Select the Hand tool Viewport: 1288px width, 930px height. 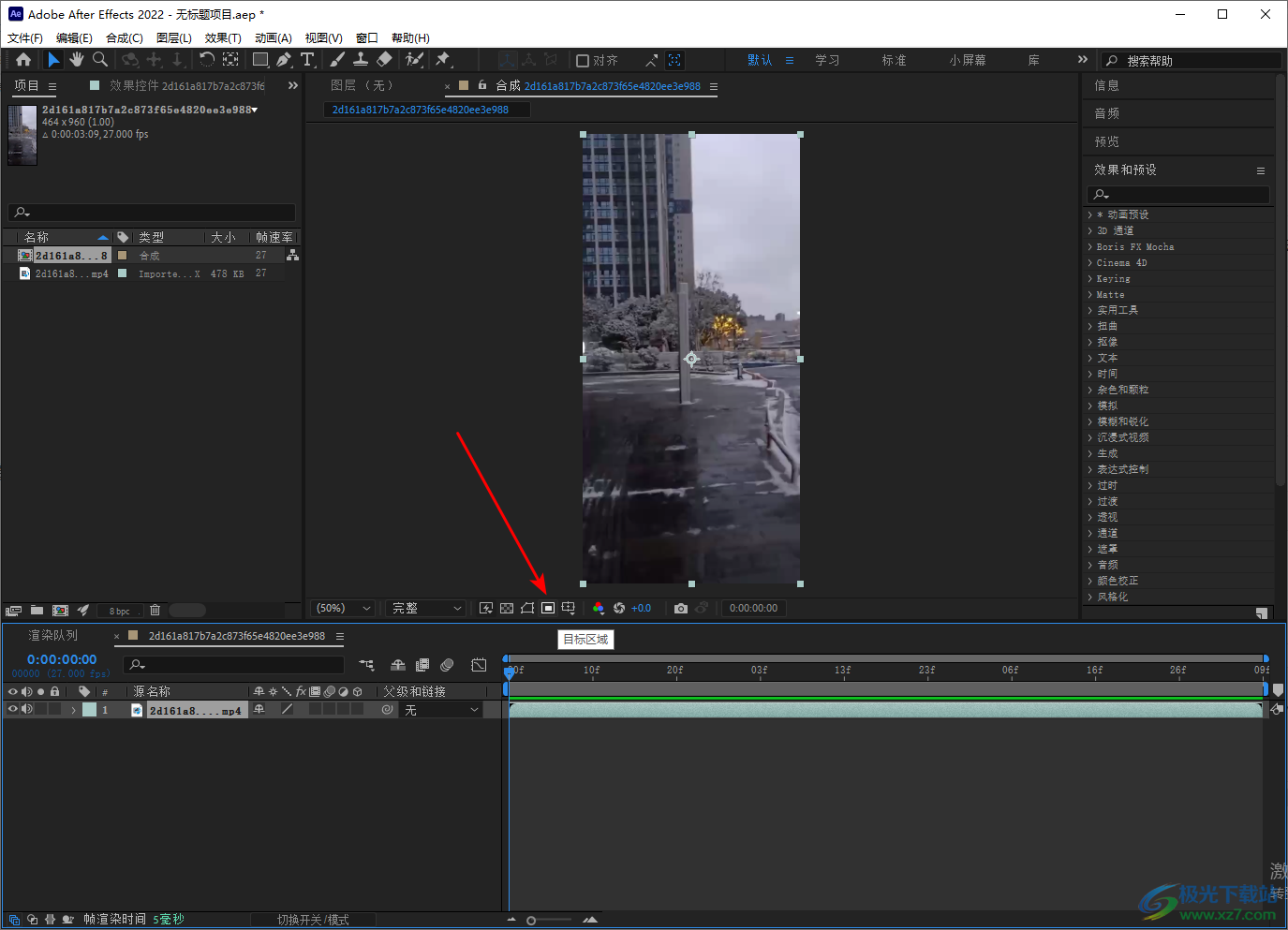pos(77,60)
